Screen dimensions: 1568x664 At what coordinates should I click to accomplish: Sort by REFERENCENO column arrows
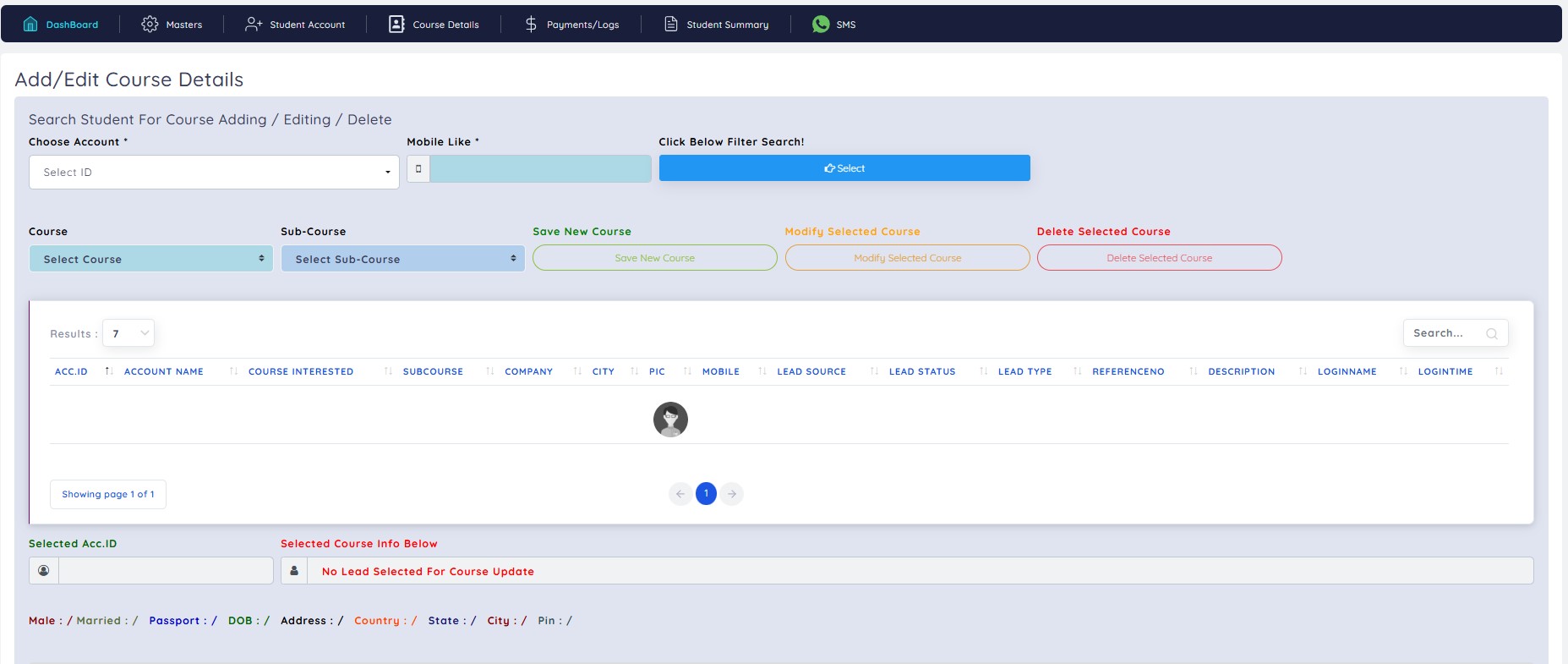click(1194, 371)
